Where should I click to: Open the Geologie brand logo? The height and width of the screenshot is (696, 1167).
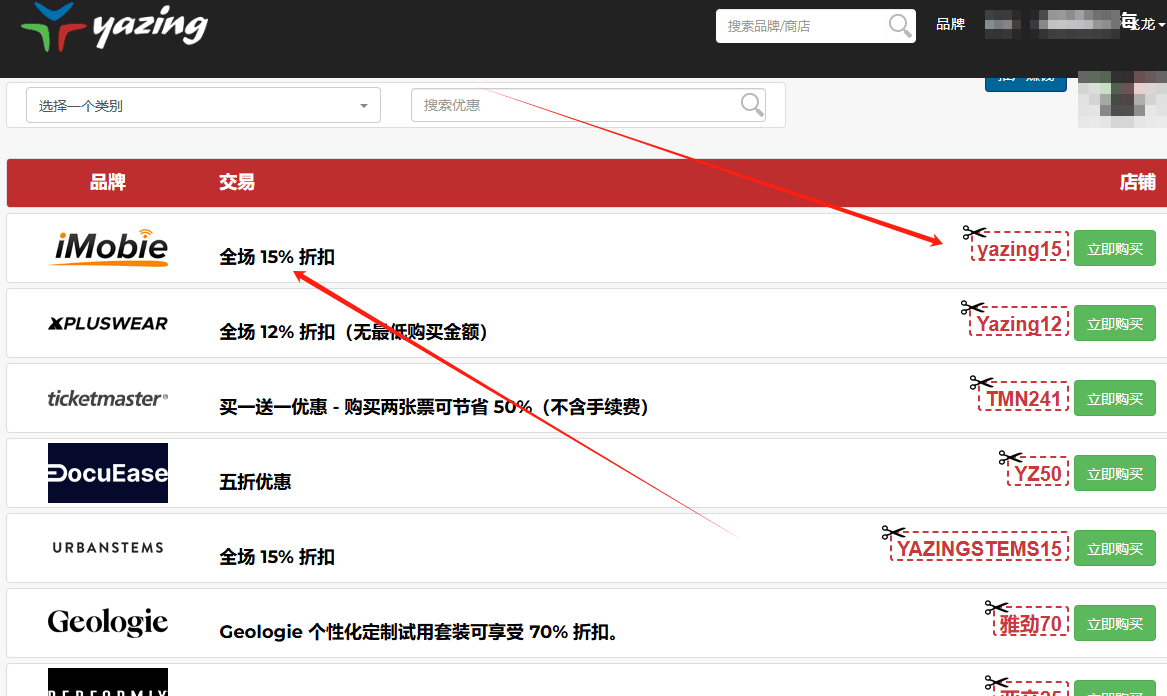click(x=108, y=622)
